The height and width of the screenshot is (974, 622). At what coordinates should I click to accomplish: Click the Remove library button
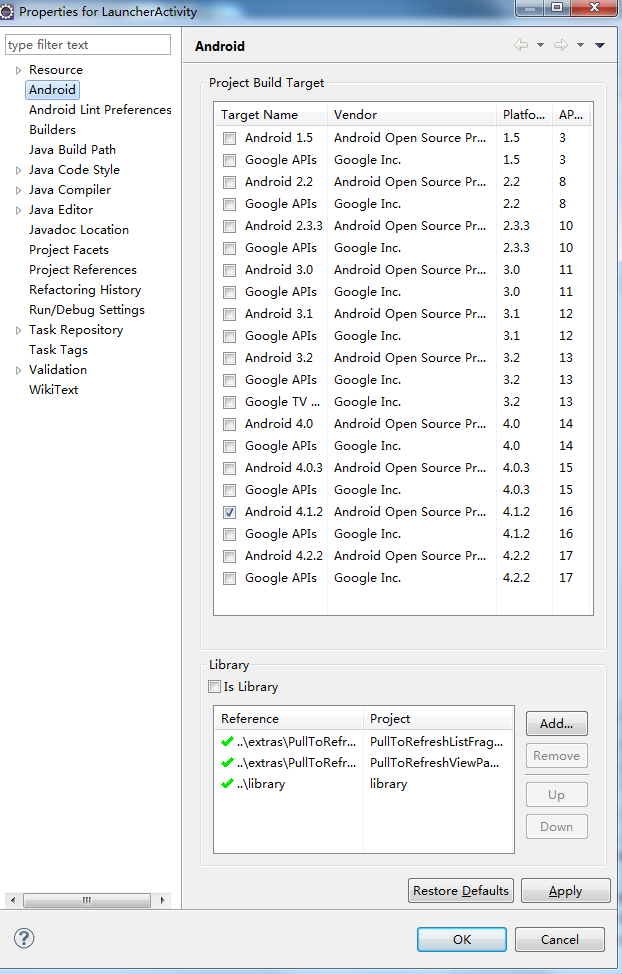pyautogui.click(x=556, y=755)
